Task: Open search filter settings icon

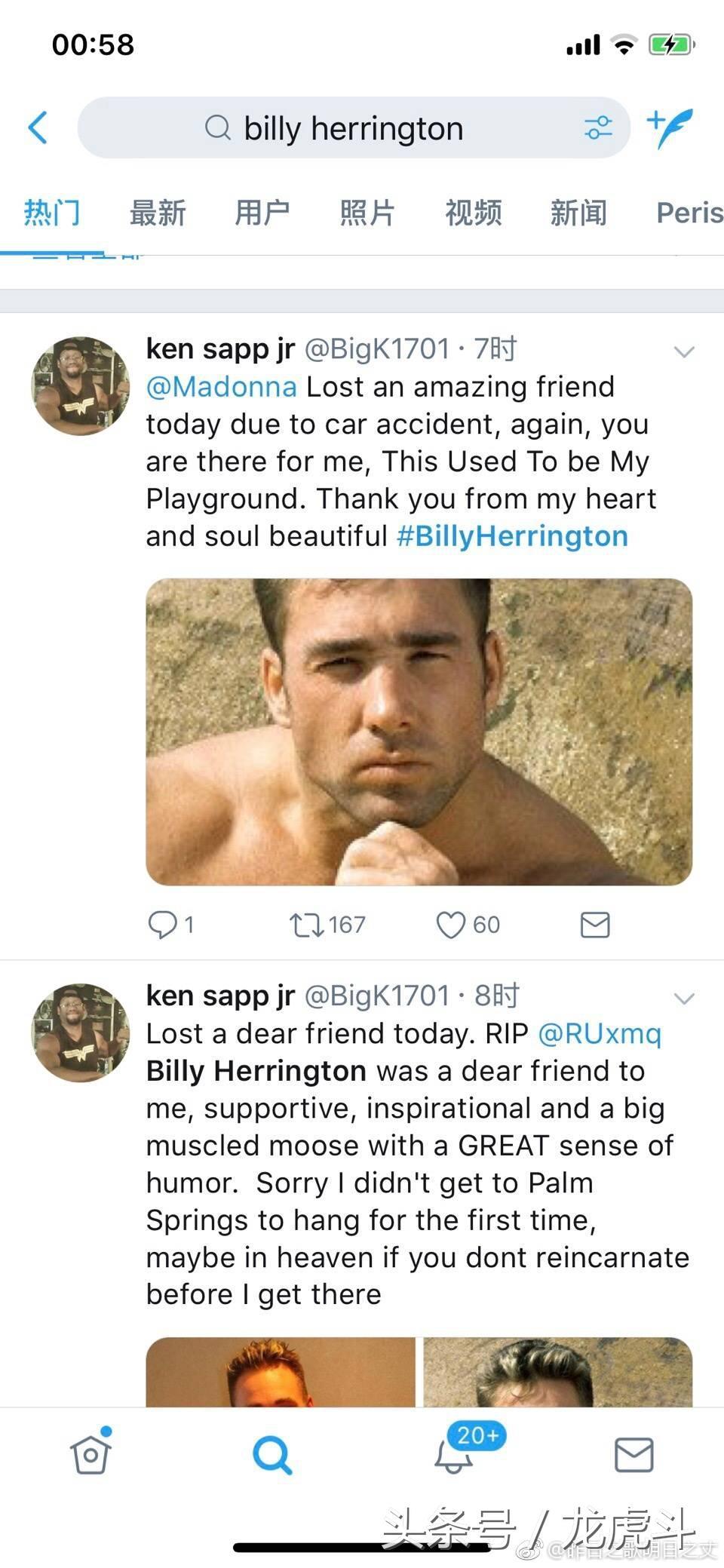Action: click(x=598, y=127)
